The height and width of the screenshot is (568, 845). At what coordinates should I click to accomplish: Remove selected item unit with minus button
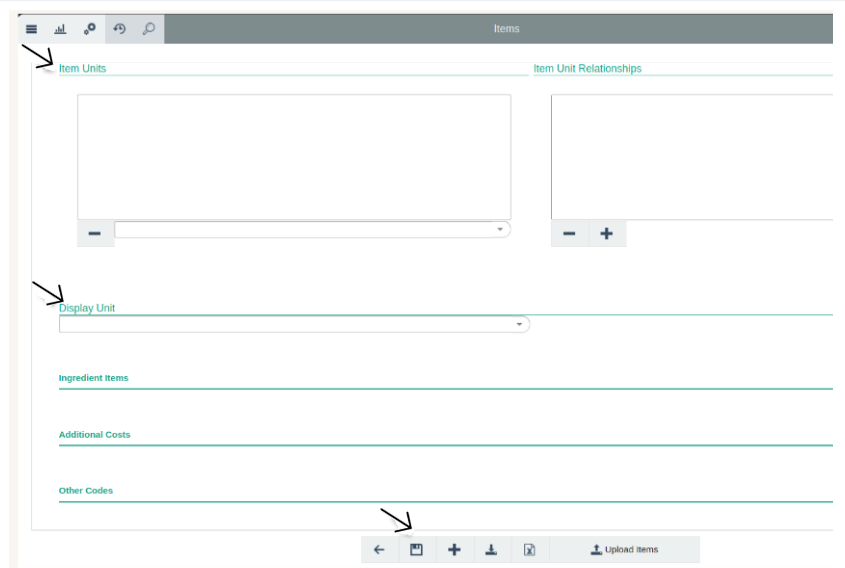point(95,233)
